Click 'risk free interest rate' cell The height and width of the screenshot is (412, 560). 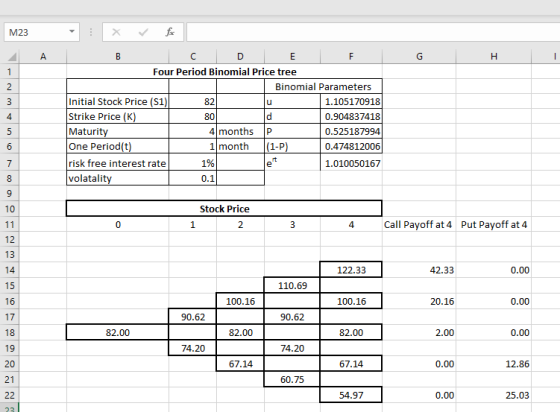click(118, 163)
